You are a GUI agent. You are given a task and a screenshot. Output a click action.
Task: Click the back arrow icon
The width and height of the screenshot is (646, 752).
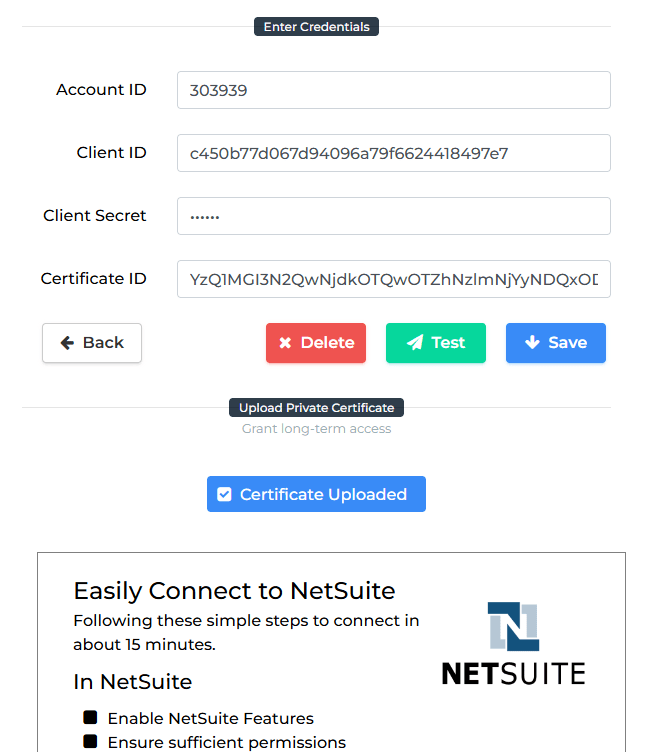coord(68,343)
